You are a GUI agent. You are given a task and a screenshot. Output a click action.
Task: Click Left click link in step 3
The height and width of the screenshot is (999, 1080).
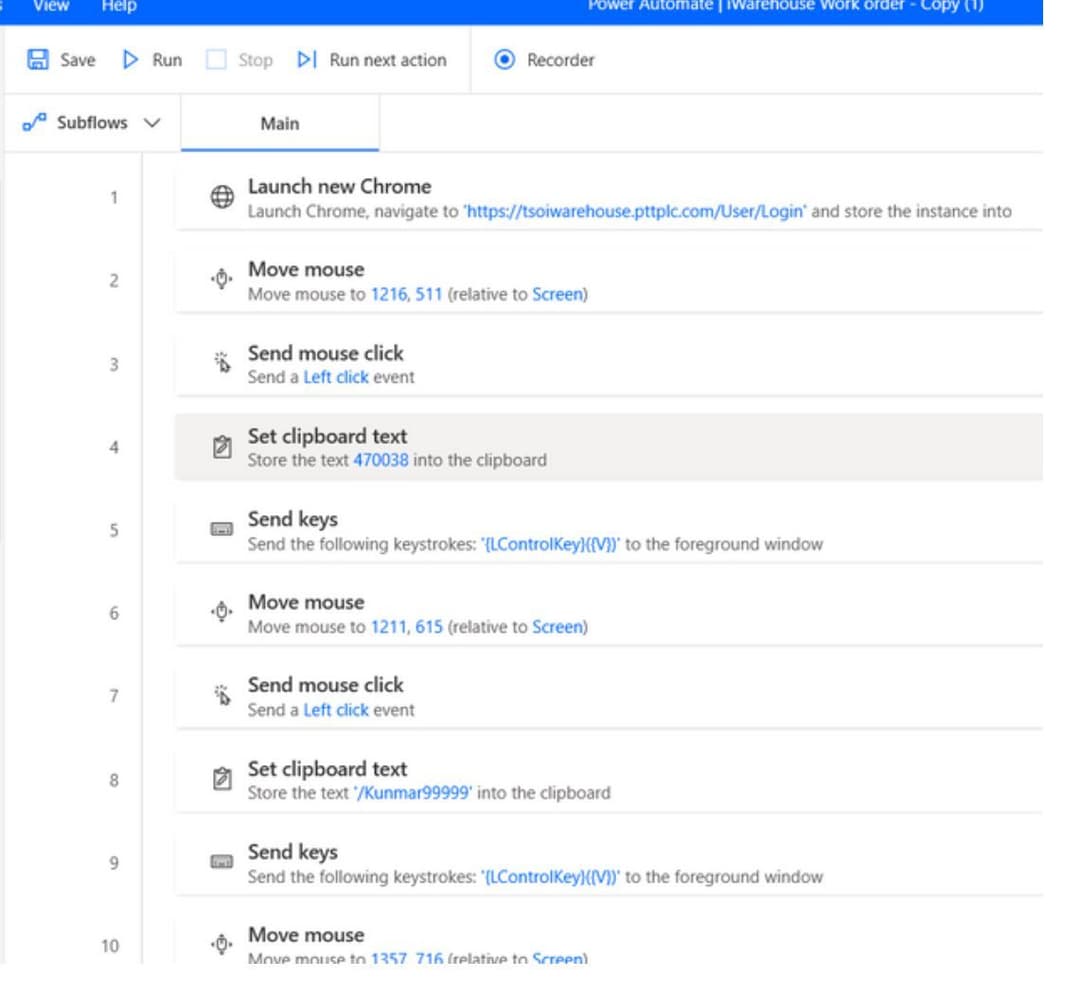tap(336, 377)
